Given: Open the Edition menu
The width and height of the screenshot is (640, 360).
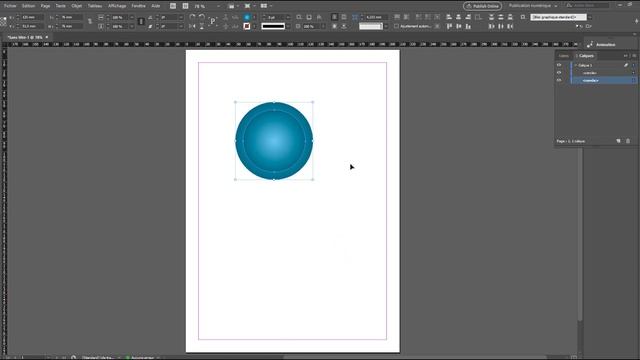Looking at the screenshot, I should [28, 6].
